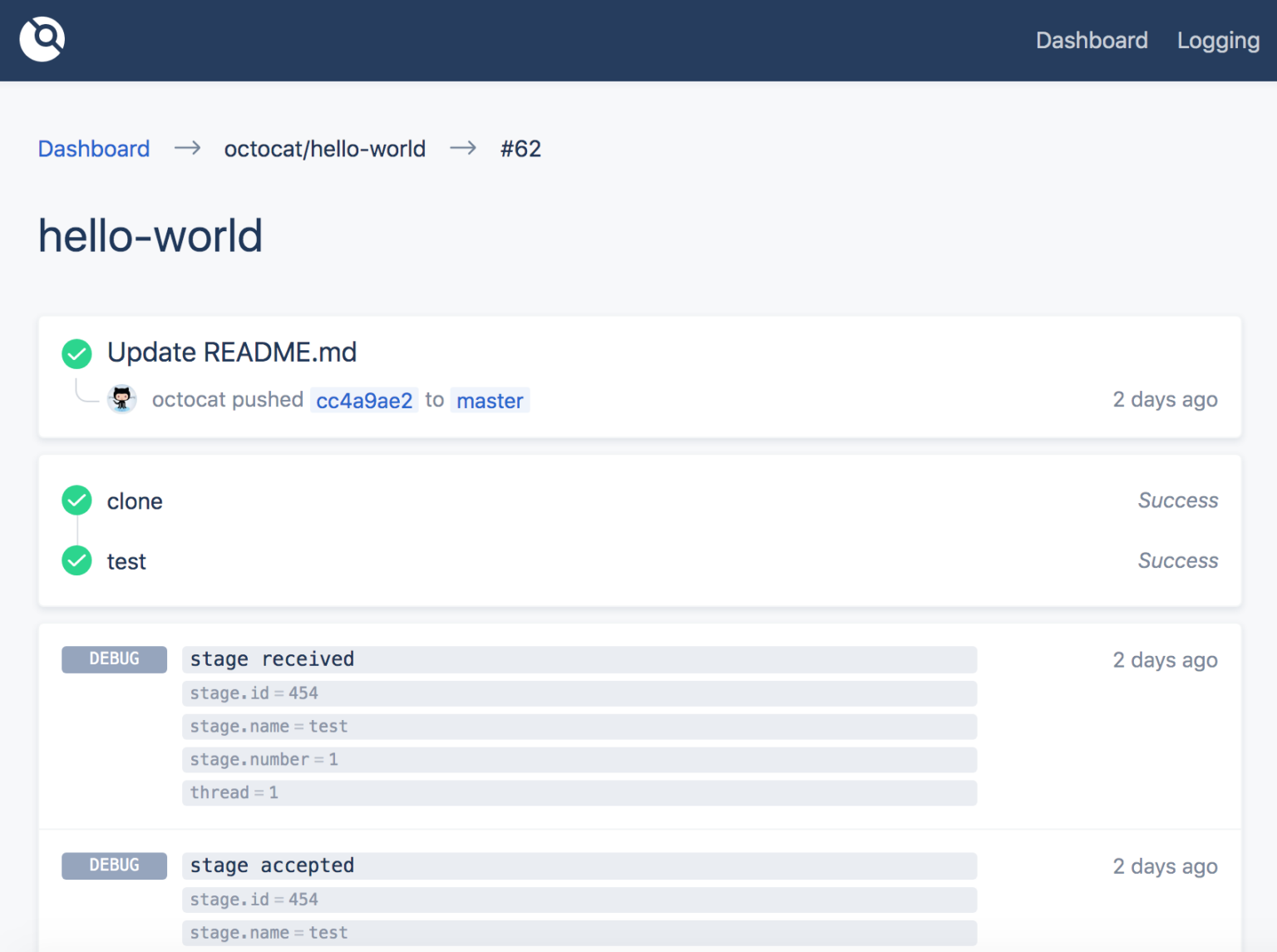
Task: Toggle details of the stage received log entry
Action: [579, 659]
